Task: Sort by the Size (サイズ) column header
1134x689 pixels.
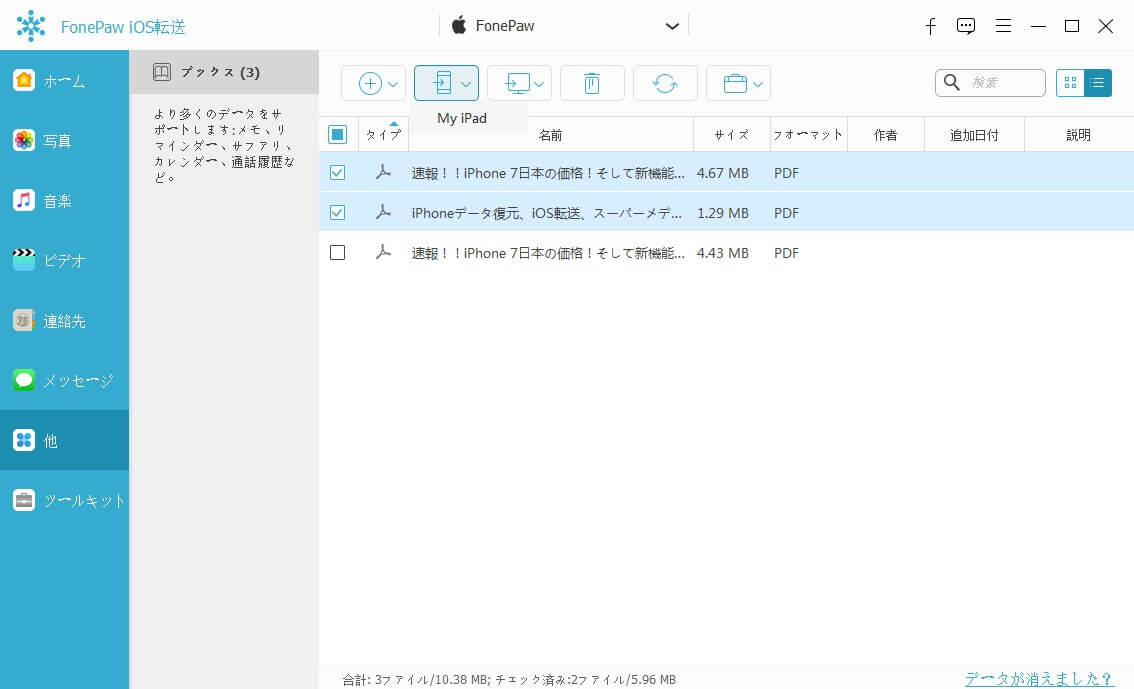Action: pyautogui.click(x=731, y=134)
